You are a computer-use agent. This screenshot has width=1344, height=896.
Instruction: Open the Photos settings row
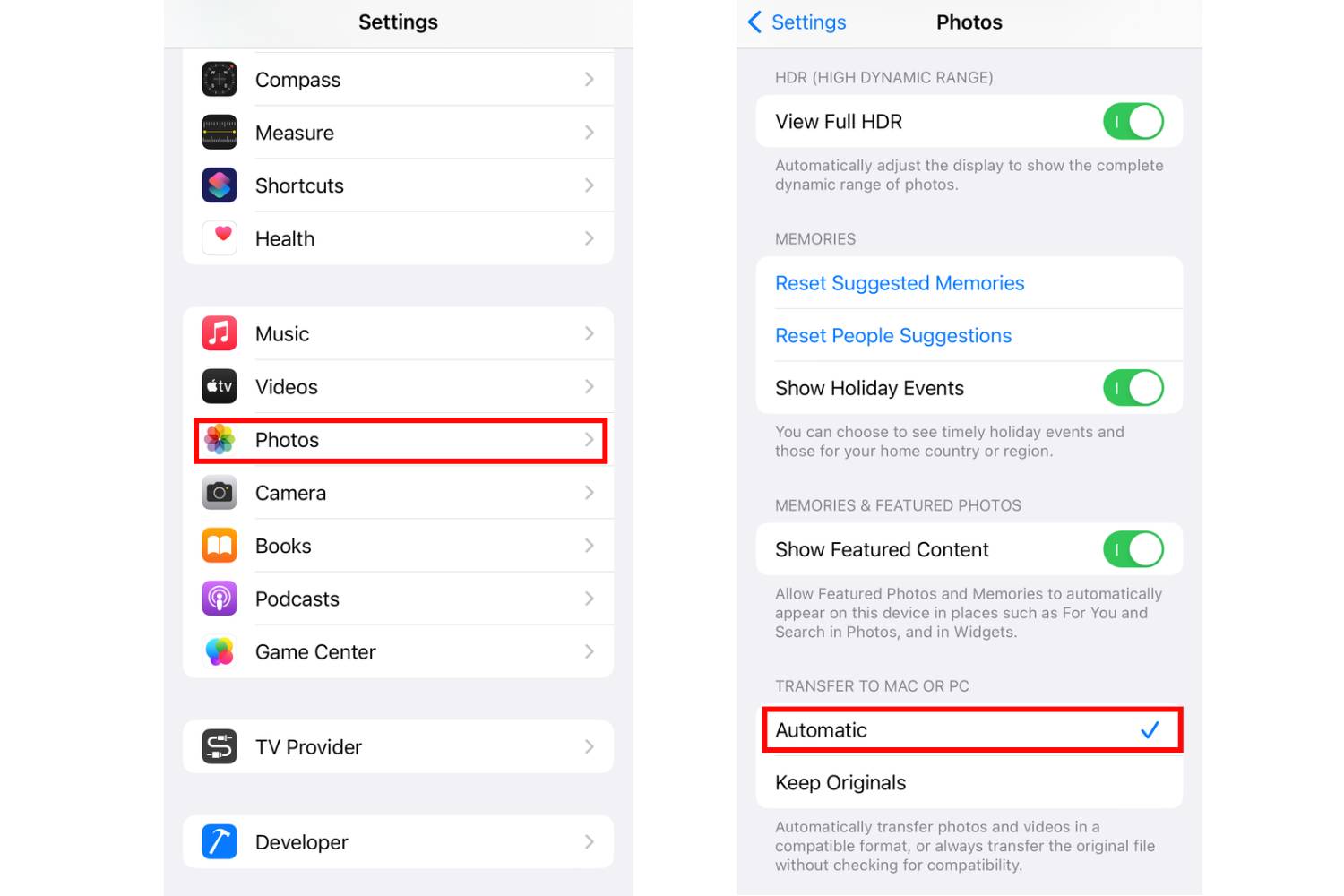(x=401, y=440)
